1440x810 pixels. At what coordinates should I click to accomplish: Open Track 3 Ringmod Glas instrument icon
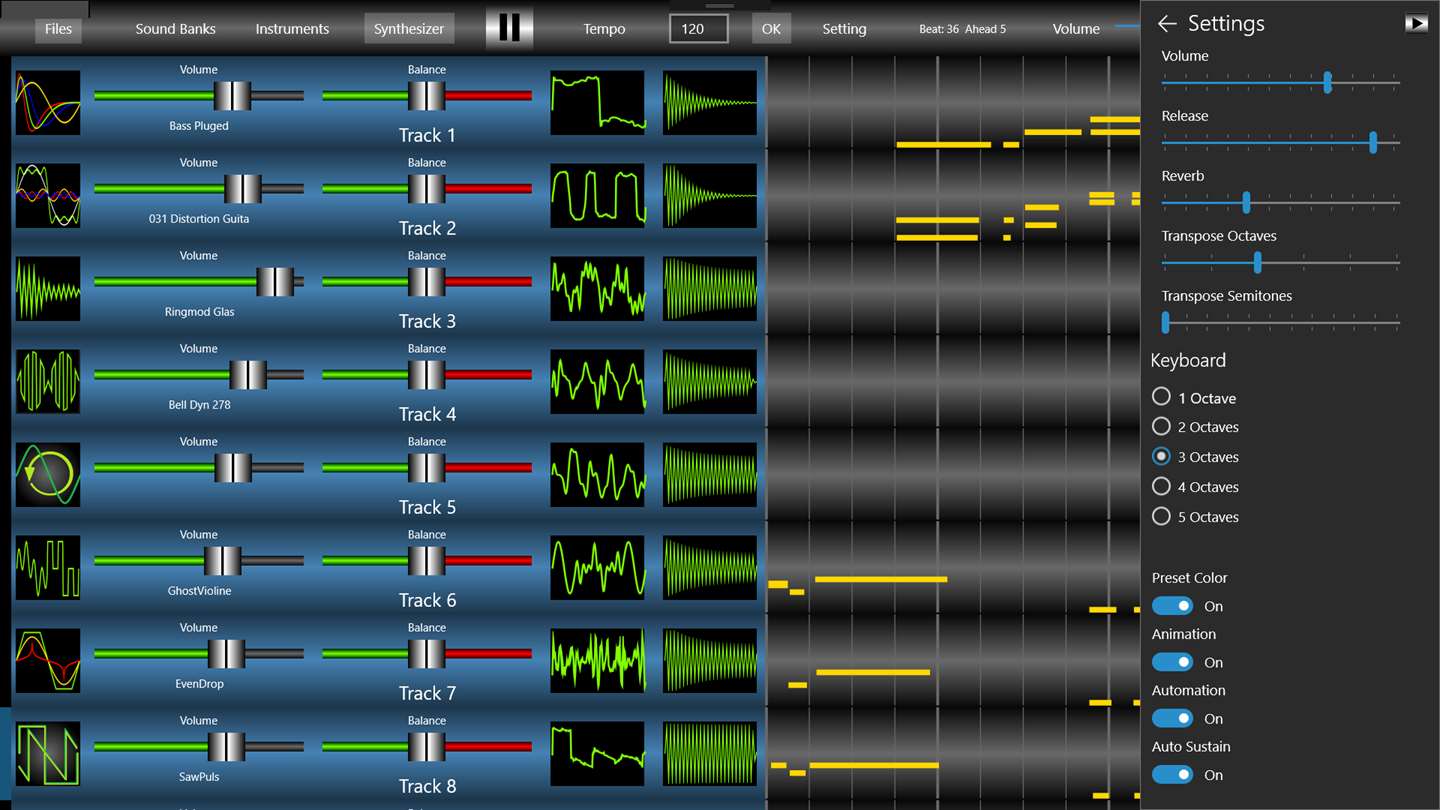(x=48, y=288)
